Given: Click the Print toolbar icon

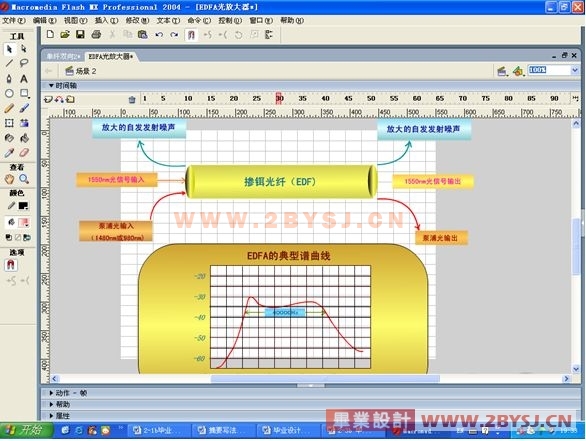Looking at the screenshot, I should [96, 34].
